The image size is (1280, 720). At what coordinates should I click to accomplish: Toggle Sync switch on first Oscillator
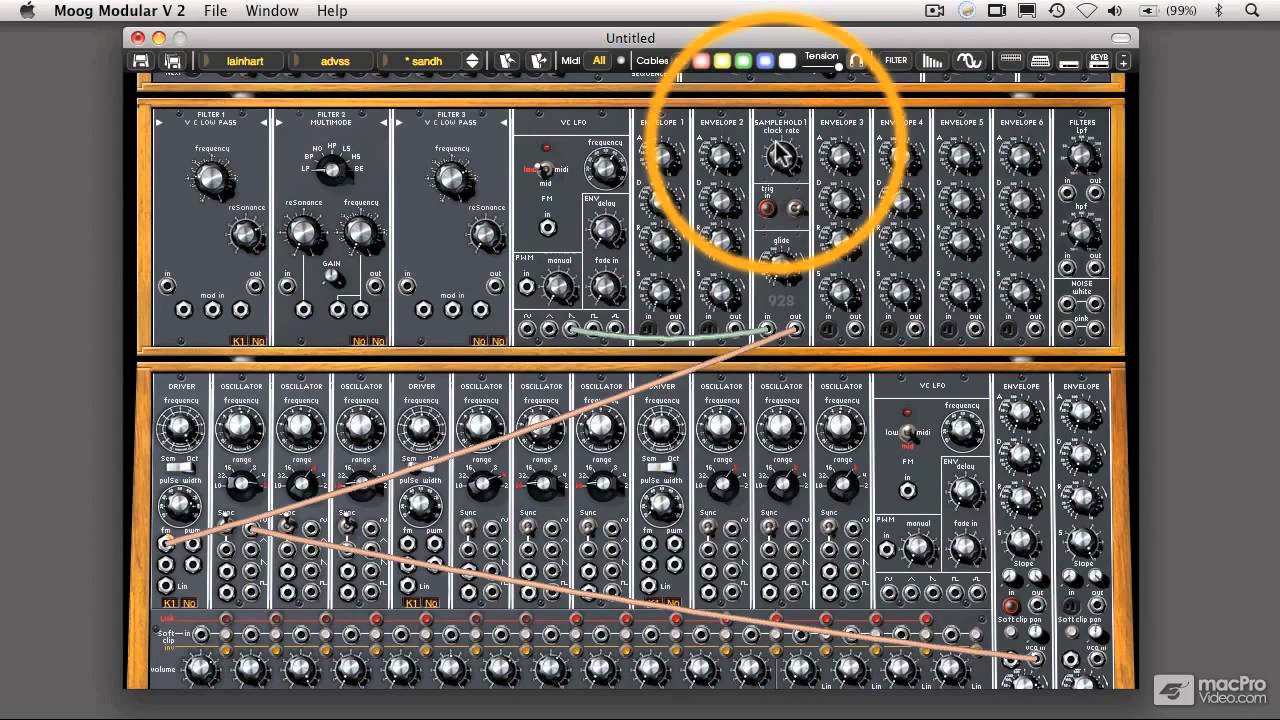coord(228,526)
